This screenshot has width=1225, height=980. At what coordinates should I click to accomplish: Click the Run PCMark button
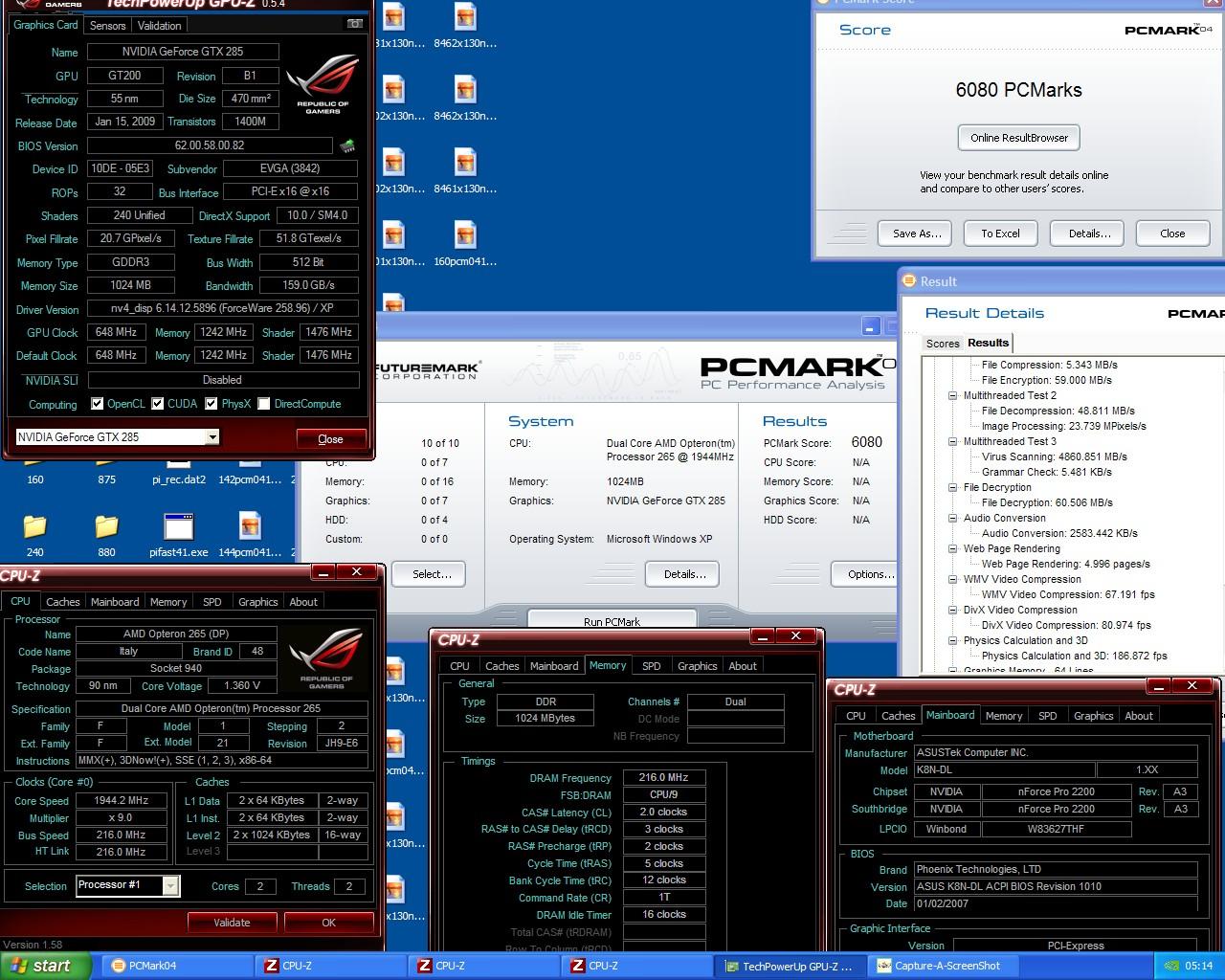(612, 620)
